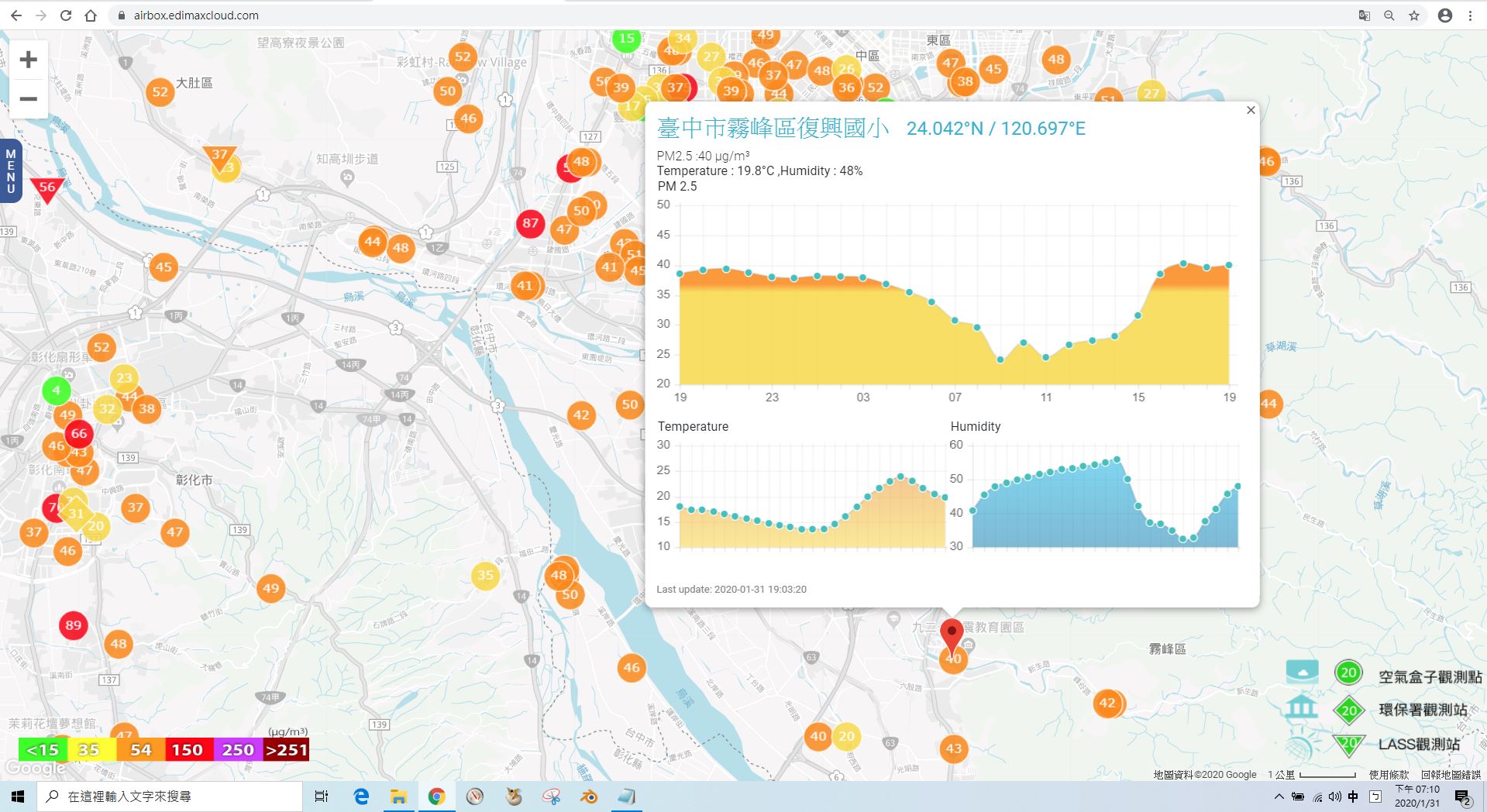The width and height of the screenshot is (1487, 812).
Task: Click the browser address bar URL
Action: click(x=196, y=15)
